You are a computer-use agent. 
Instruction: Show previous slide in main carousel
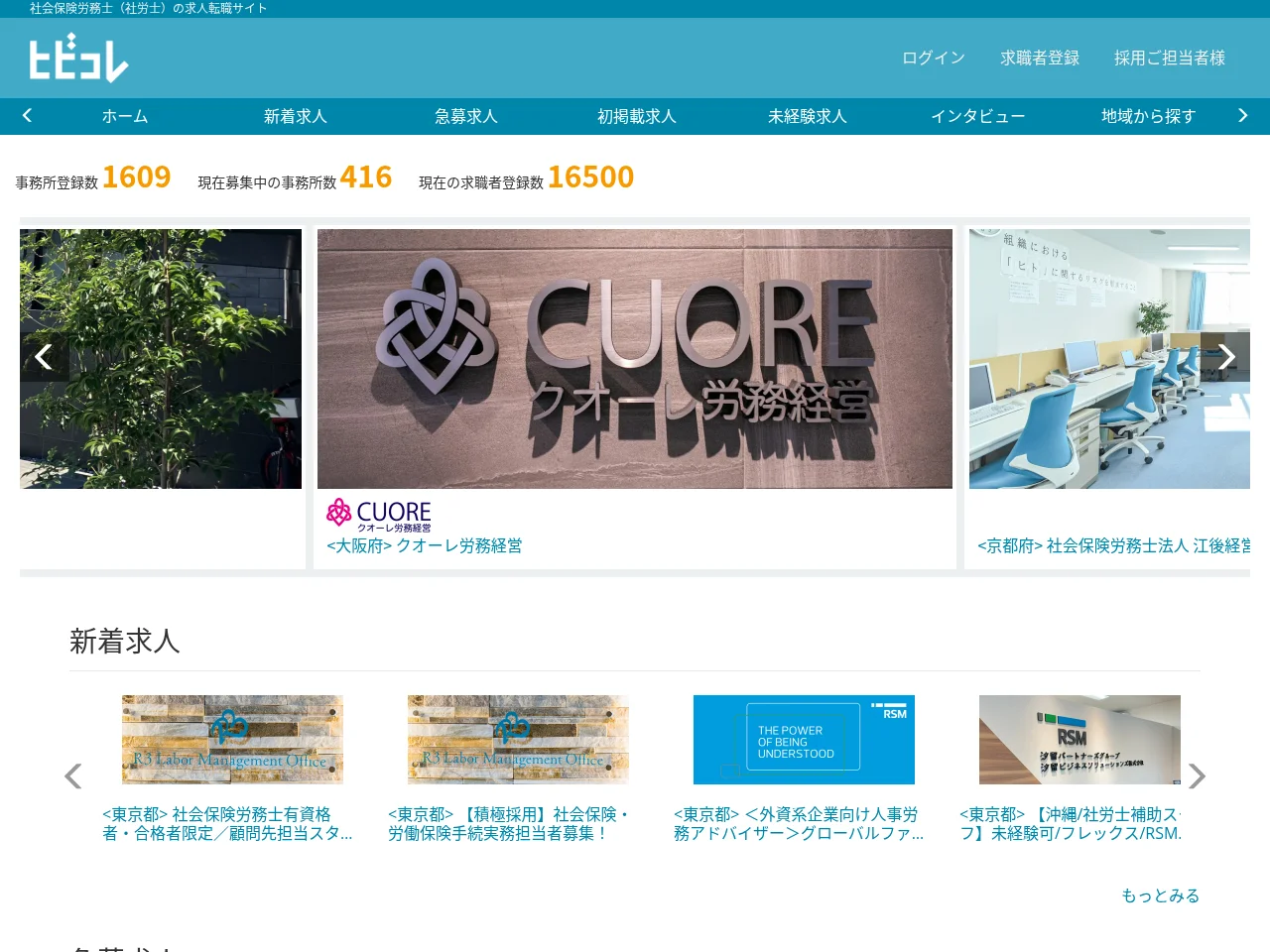pyautogui.click(x=44, y=357)
